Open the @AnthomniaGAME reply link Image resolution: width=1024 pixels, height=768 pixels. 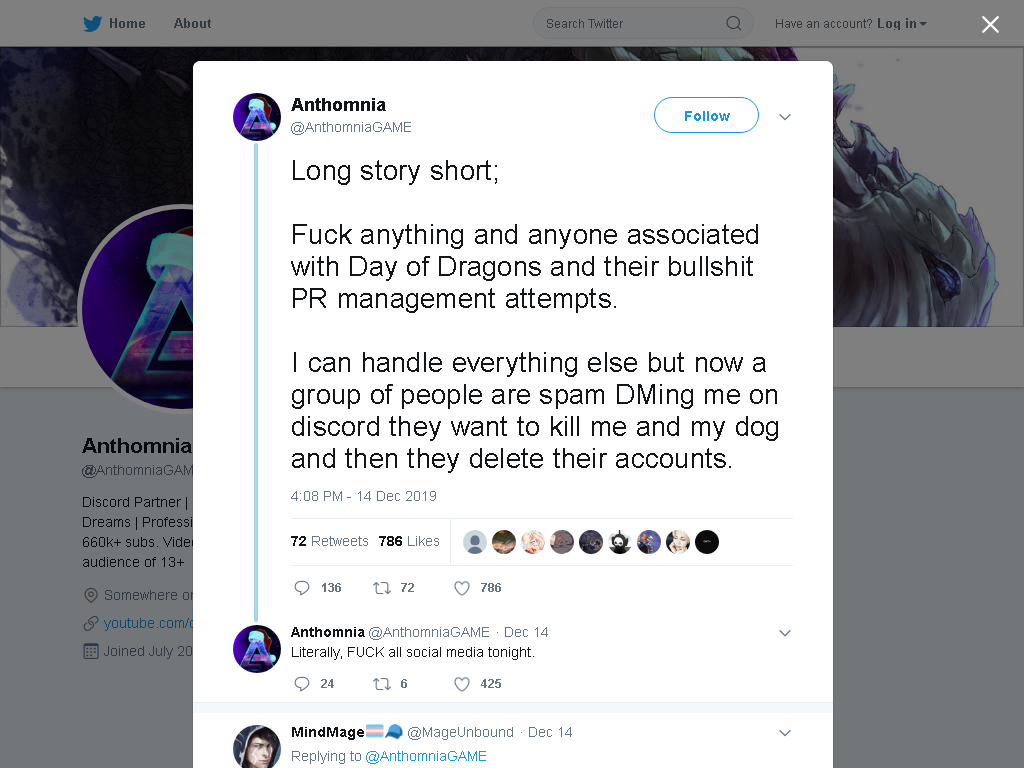point(426,756)
